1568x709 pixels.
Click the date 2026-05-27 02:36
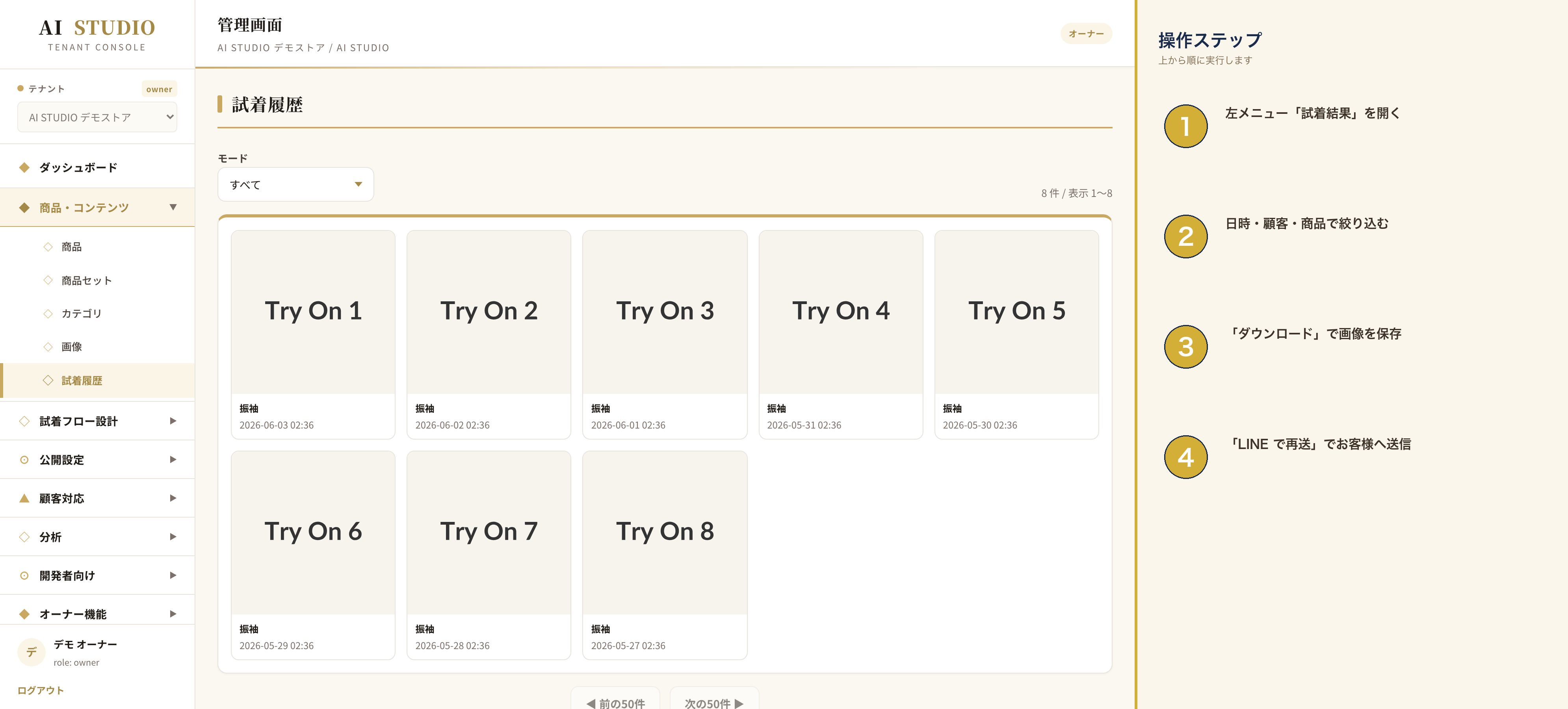[628, 646]
